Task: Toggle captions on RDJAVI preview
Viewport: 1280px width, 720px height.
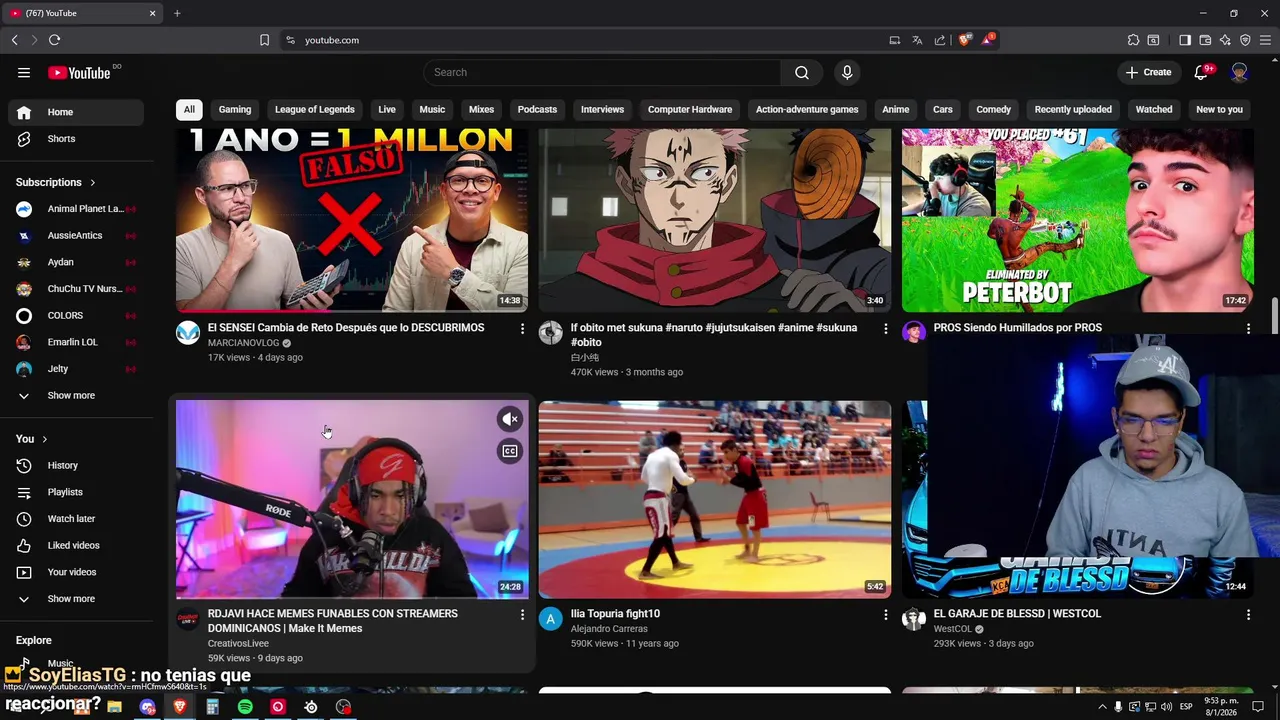Action: tap(510, 451)
